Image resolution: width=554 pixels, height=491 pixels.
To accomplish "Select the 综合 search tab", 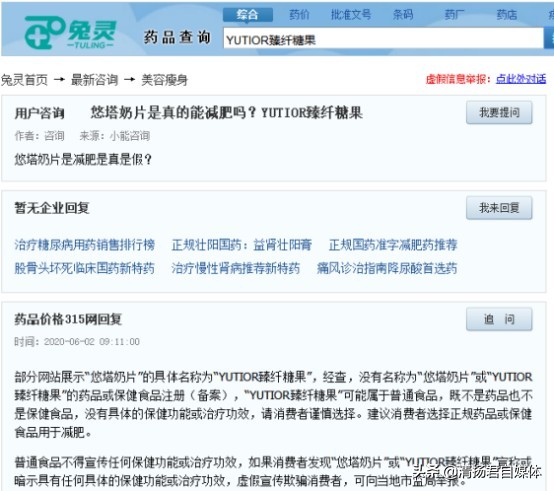I will point(248,15).
